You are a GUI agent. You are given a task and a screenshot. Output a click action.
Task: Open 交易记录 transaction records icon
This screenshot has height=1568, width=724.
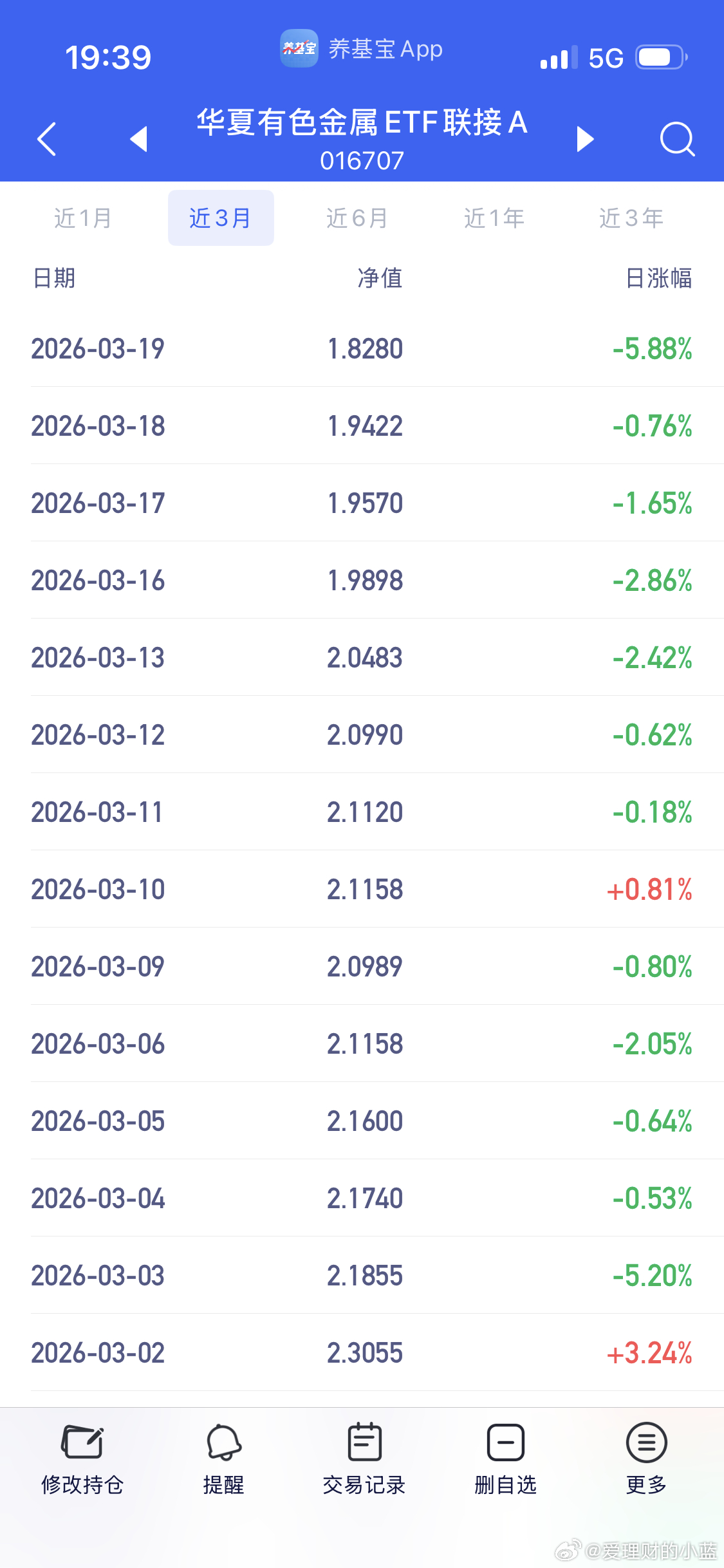[364, 1442]
